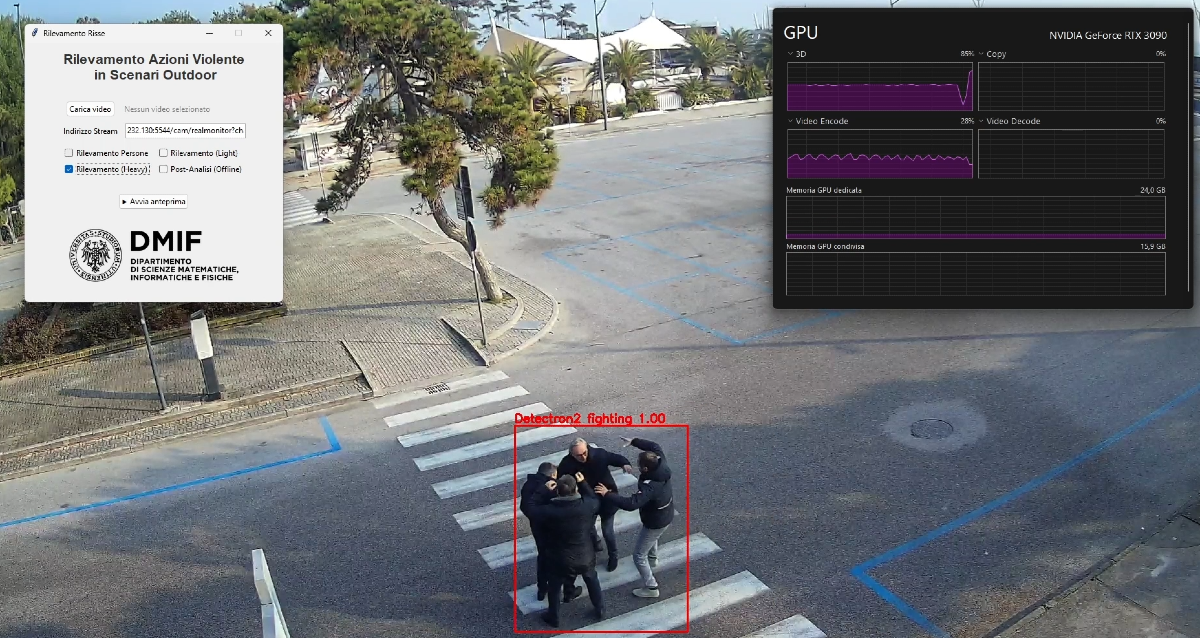Expand the Video Decode engine dropdown
This screenshot has width=1200, height=638.
(x=981, y=121)
